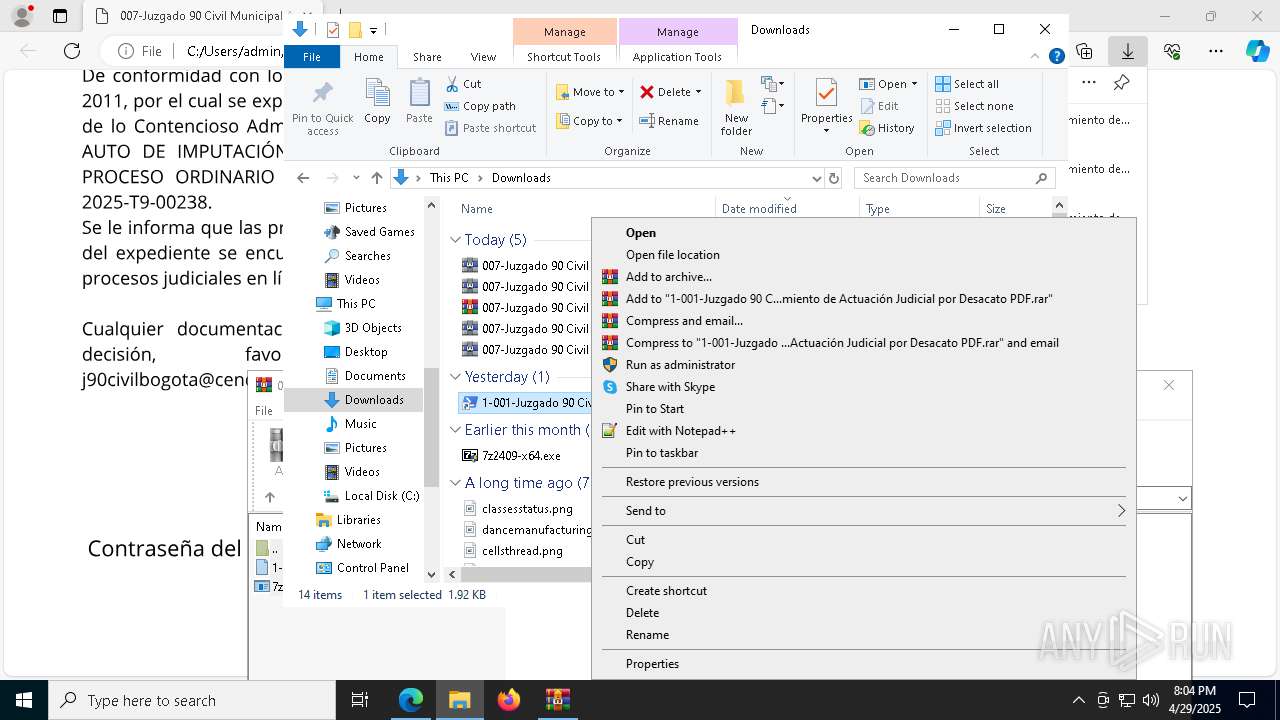The height and width of the screenshot is (720, 1280).
Task: Open WinRAR from the taskbar
Action: click(x=558, y=700)
